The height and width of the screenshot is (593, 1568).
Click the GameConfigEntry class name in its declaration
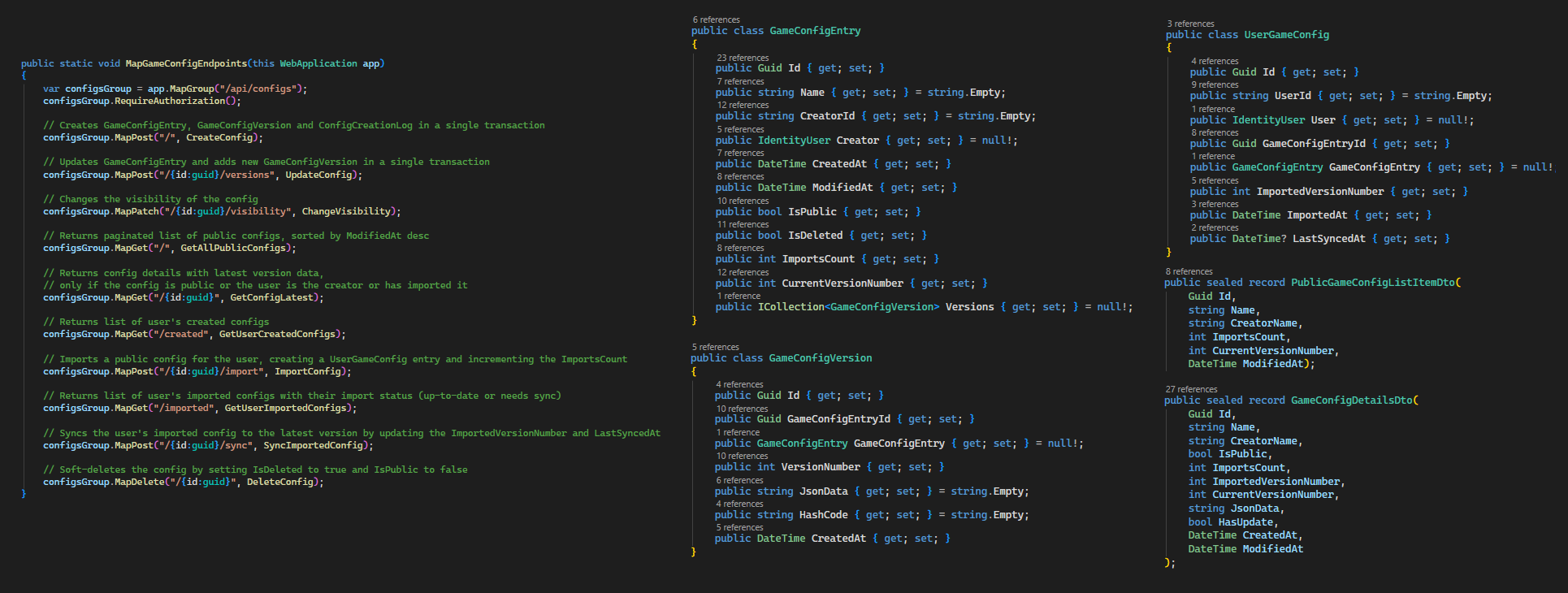[815, 31]
